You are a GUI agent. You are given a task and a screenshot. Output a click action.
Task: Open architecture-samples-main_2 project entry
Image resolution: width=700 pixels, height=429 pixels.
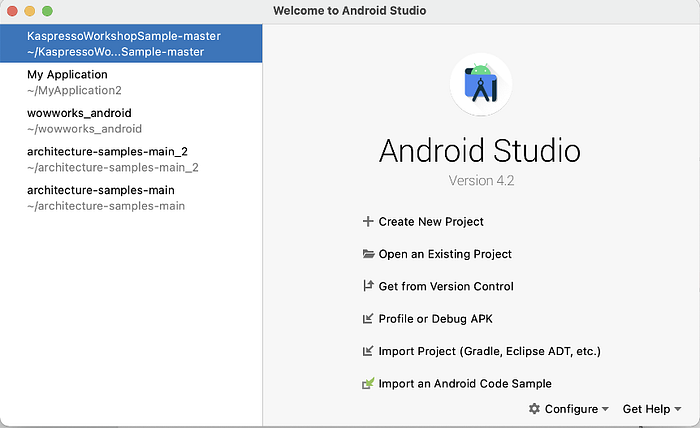pos(131,159)
